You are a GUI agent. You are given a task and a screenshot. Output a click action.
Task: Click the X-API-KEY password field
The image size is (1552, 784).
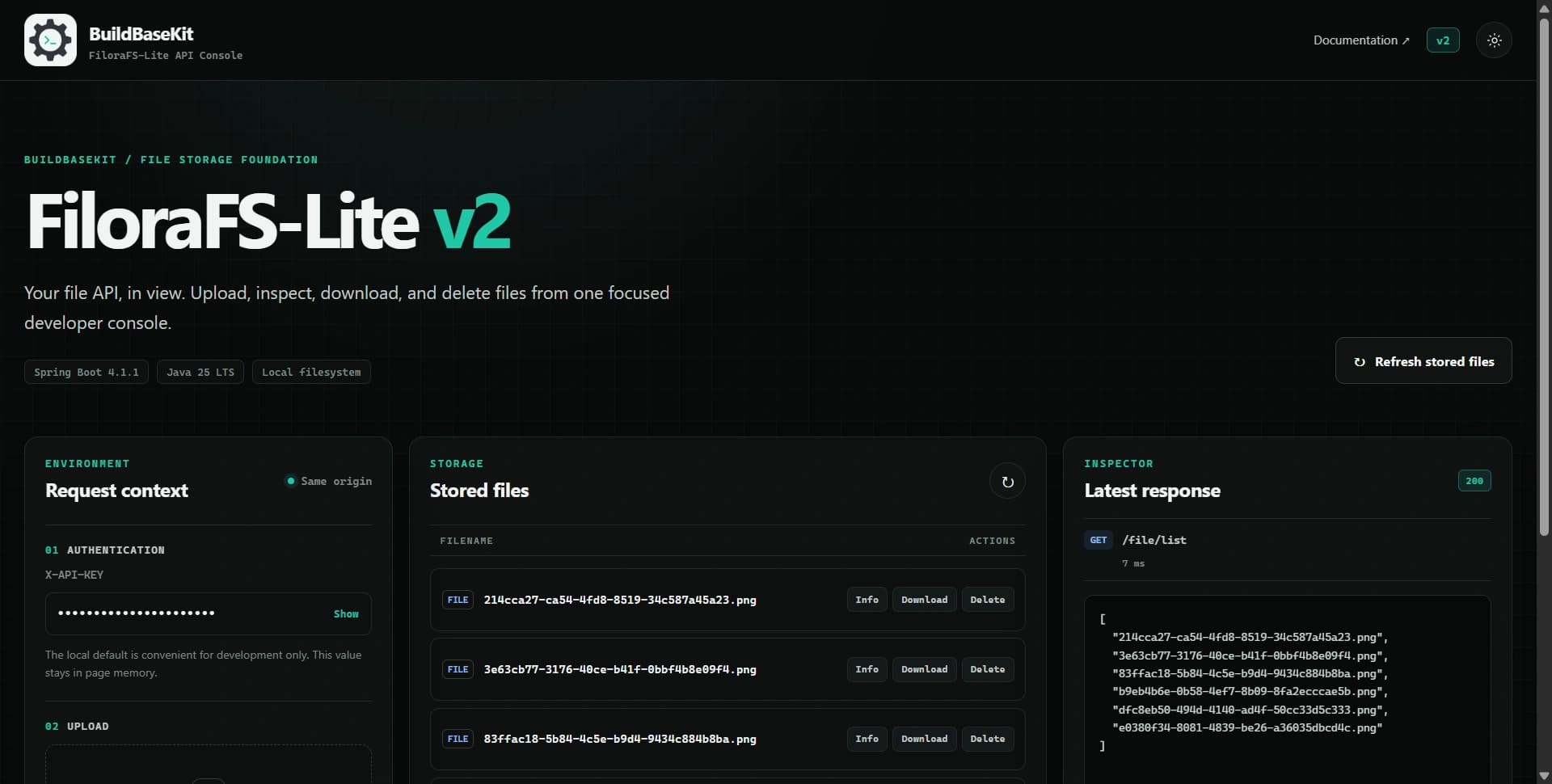209,614
